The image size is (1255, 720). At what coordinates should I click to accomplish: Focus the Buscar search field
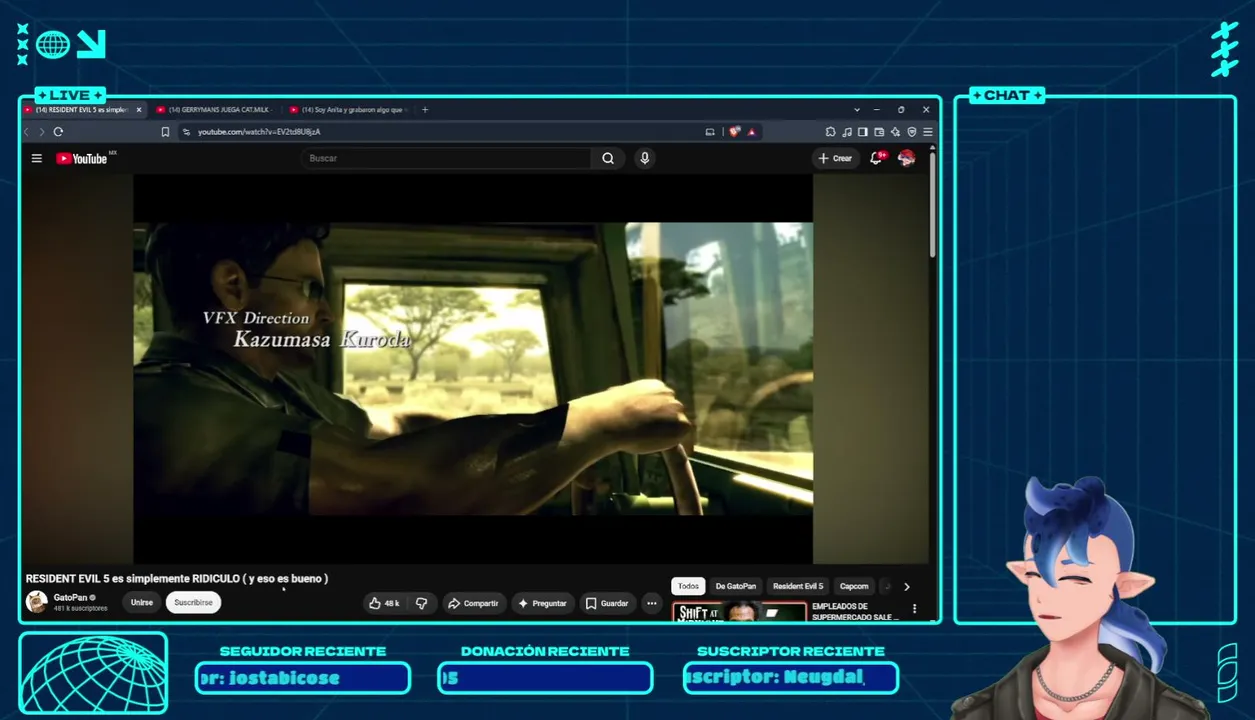point(446,158)
